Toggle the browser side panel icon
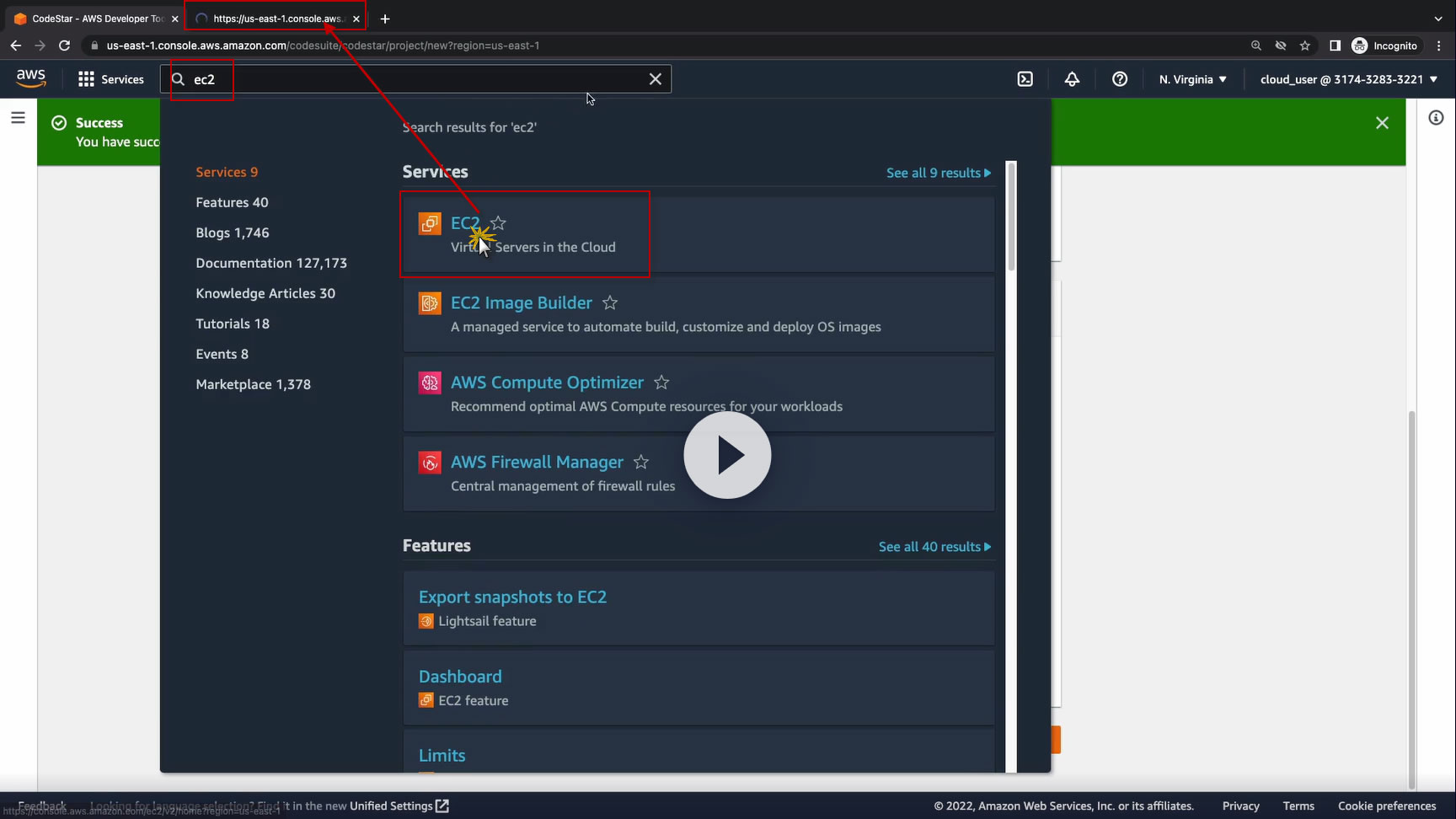This screenshot has width=1456, height=819. (1335, 45)
